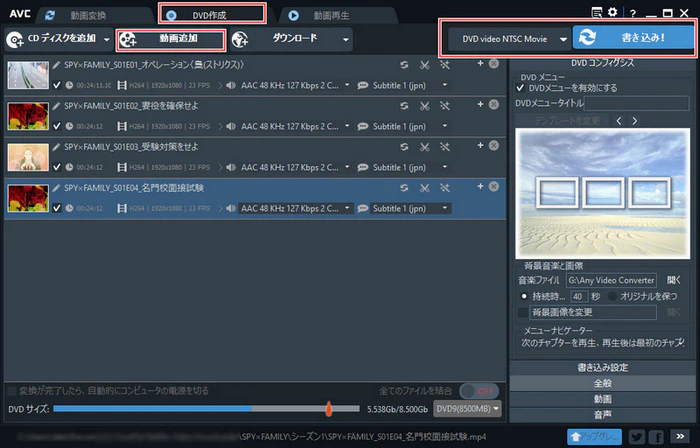Click the scissors clip icon on the S01E01 row
This screenshot has width=700, height=448.
point(425,65)
